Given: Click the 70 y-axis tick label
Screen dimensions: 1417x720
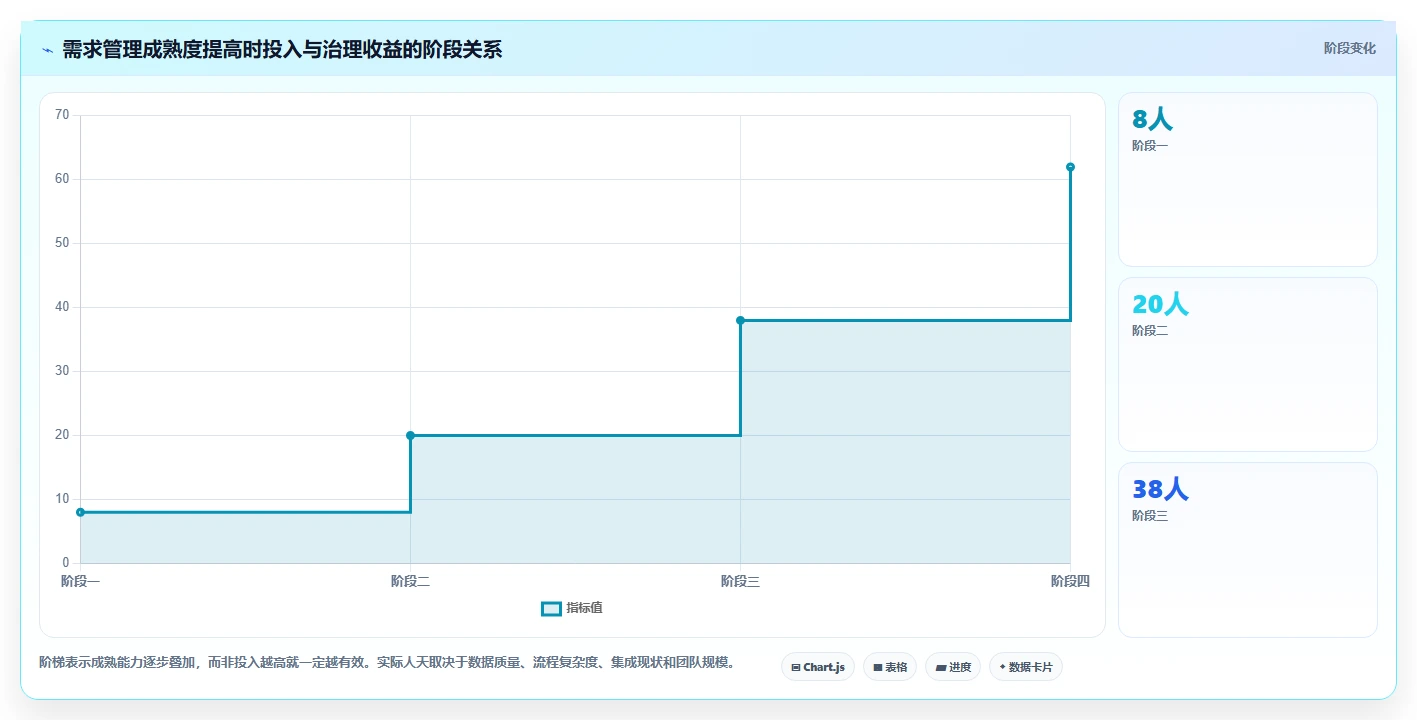Looking at the screenshot, I should pyautogui.click(x=62, y=115).
